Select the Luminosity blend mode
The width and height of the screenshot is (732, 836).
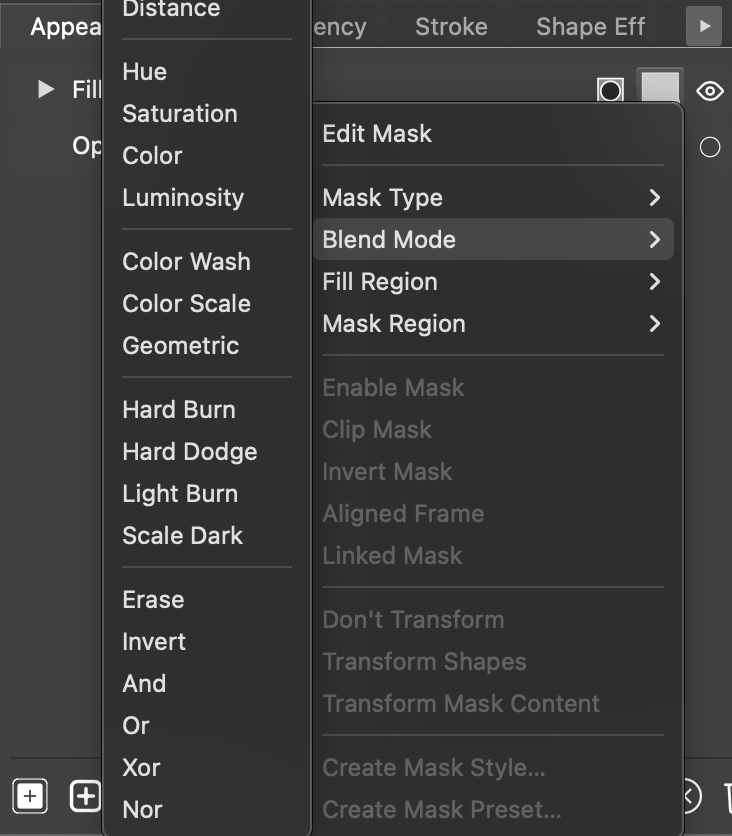coord(183,198)
